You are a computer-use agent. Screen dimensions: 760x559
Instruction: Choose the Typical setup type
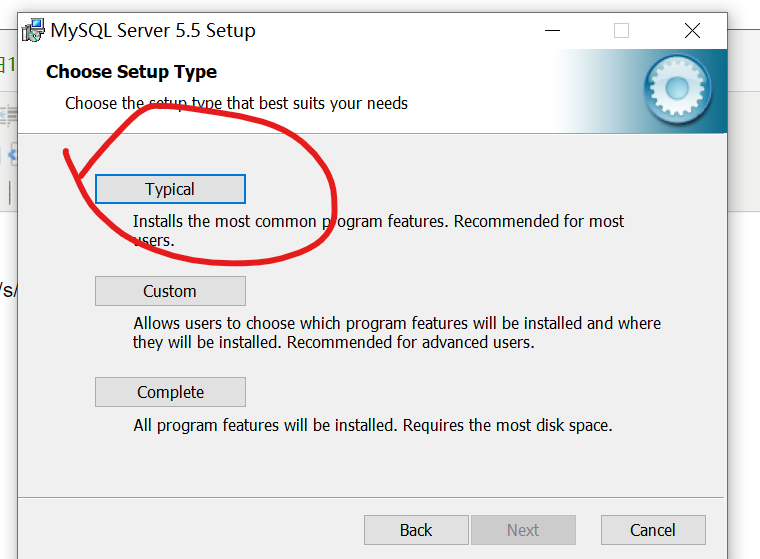pyautogui.click(x=170, y=189)
